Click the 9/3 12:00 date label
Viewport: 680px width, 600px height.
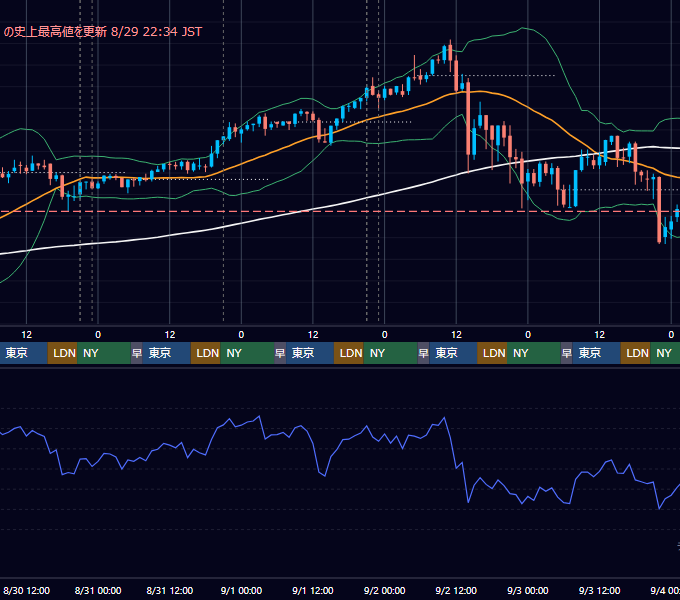pos(599,590)
